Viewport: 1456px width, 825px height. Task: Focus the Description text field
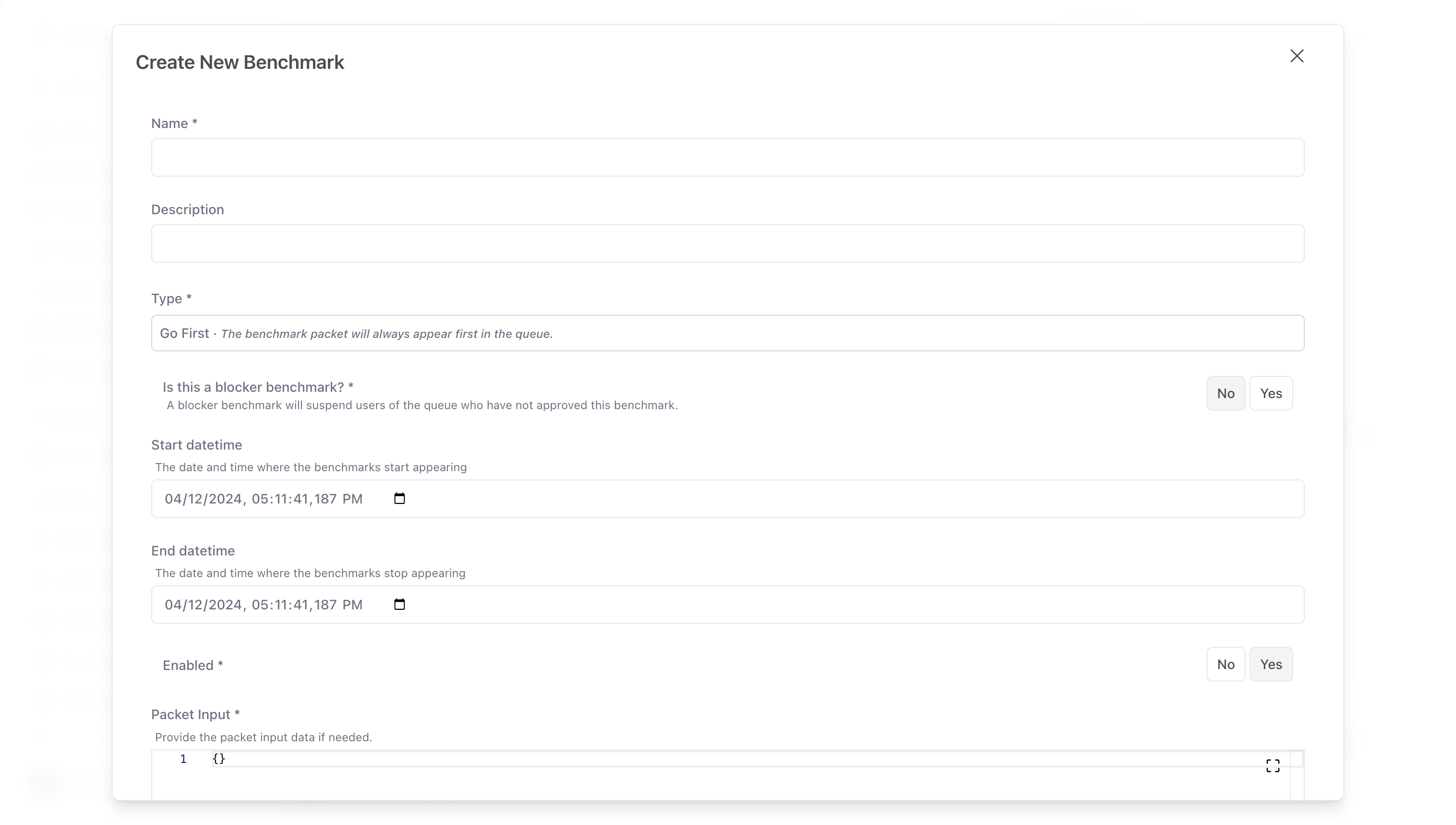pos(727,244)
